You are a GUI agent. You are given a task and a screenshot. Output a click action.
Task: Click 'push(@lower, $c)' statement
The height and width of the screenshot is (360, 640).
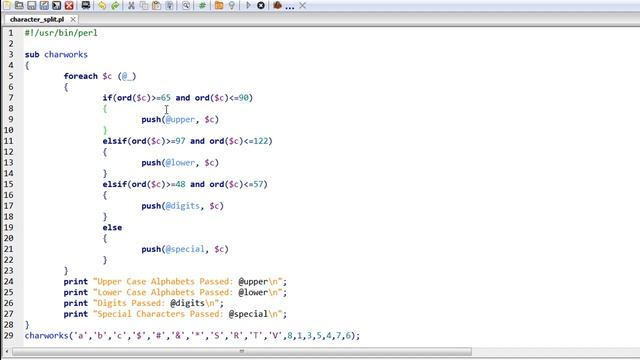click(x=180, y=162)
